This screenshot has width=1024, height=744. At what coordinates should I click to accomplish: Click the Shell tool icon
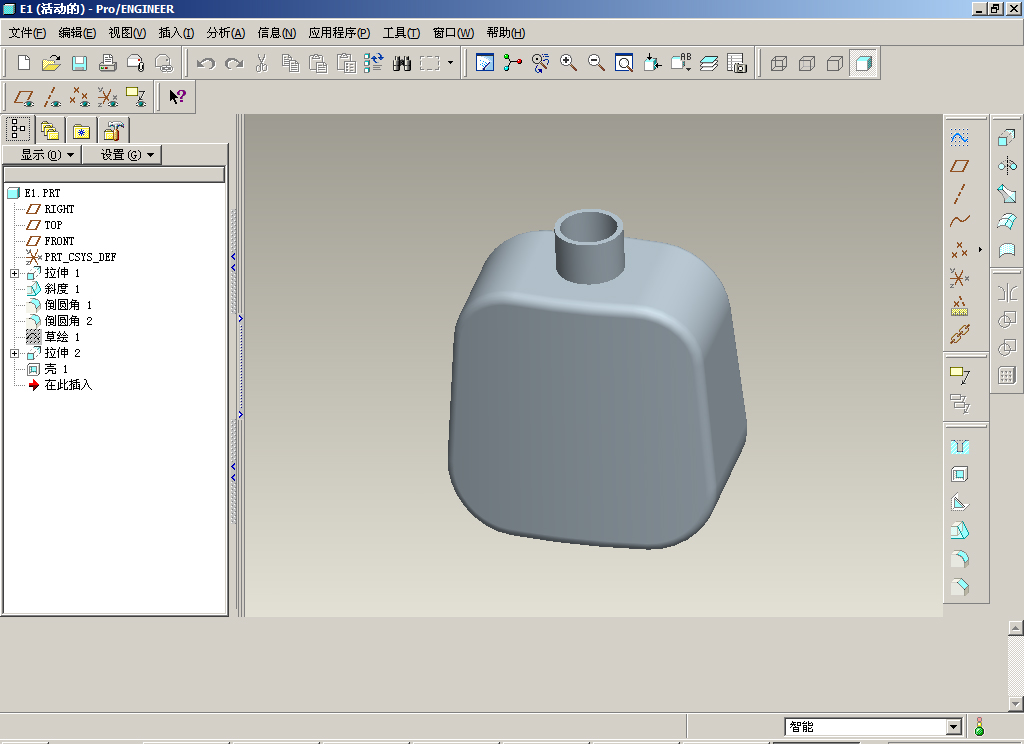[x=960, y=475]
